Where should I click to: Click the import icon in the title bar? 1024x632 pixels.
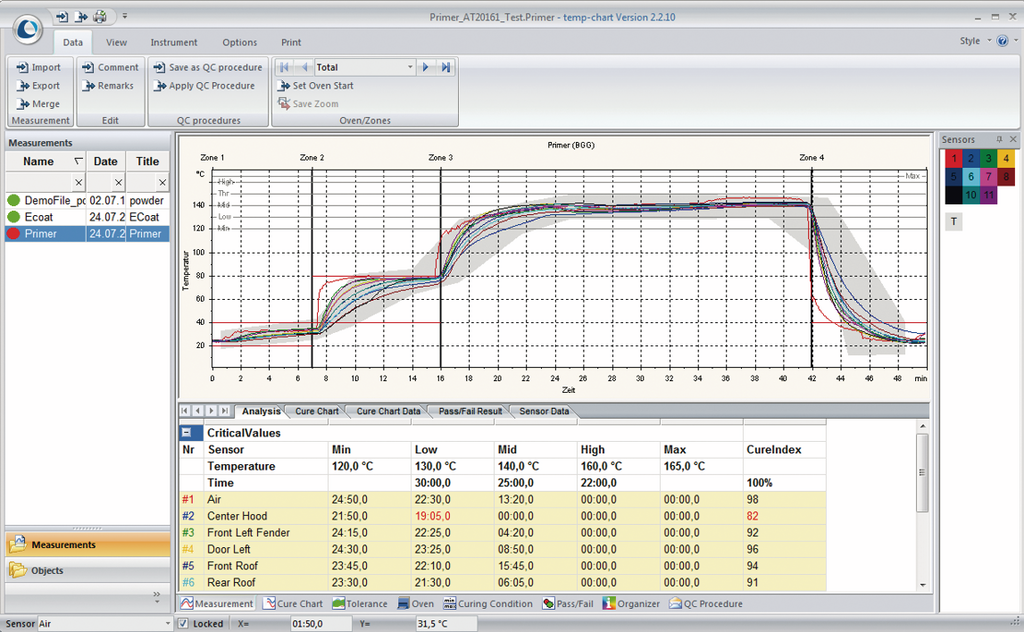(x=62, y=16)
